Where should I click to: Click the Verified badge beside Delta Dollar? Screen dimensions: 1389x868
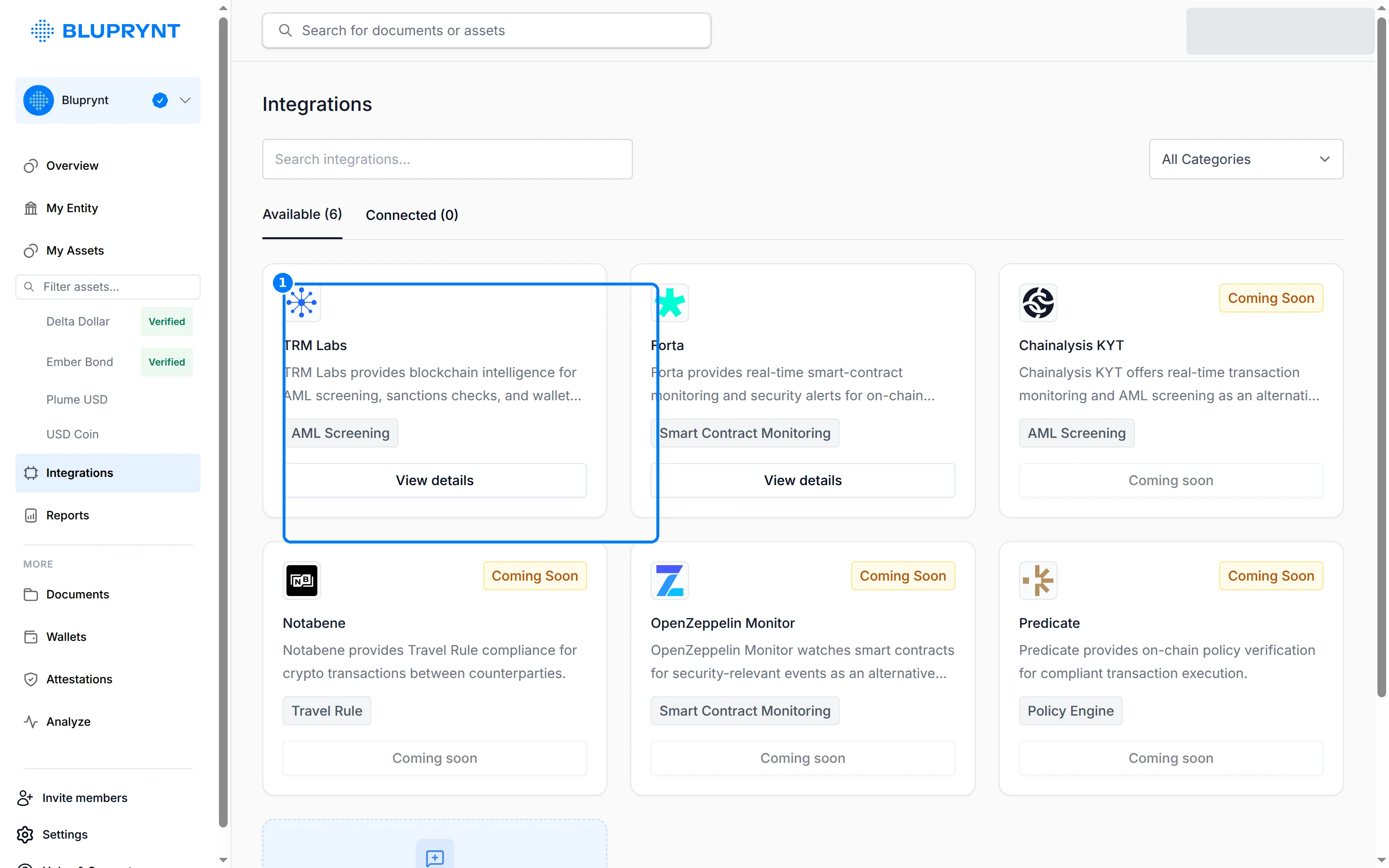click(166, 322)
